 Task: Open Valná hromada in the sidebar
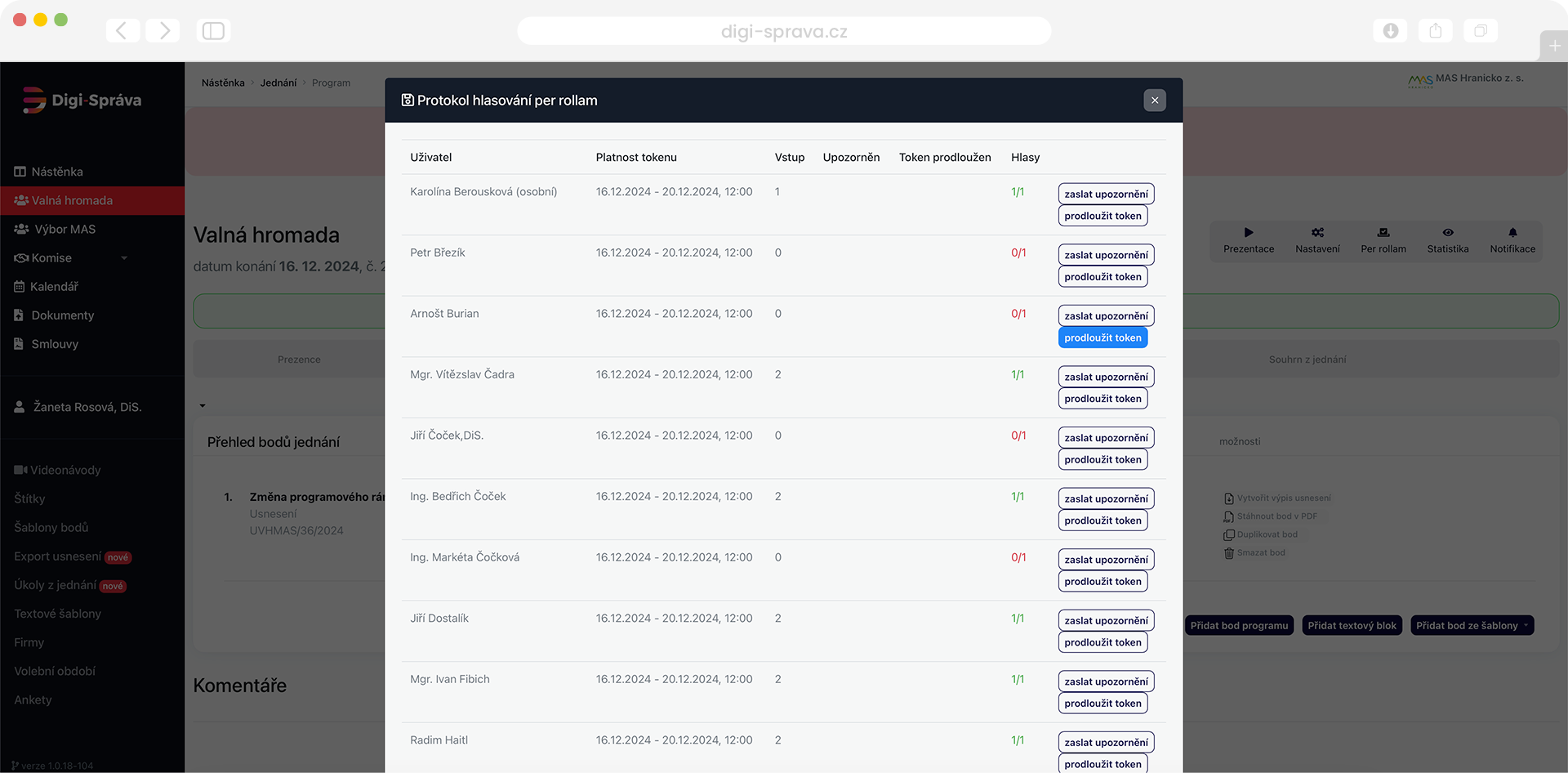point(72,201)
